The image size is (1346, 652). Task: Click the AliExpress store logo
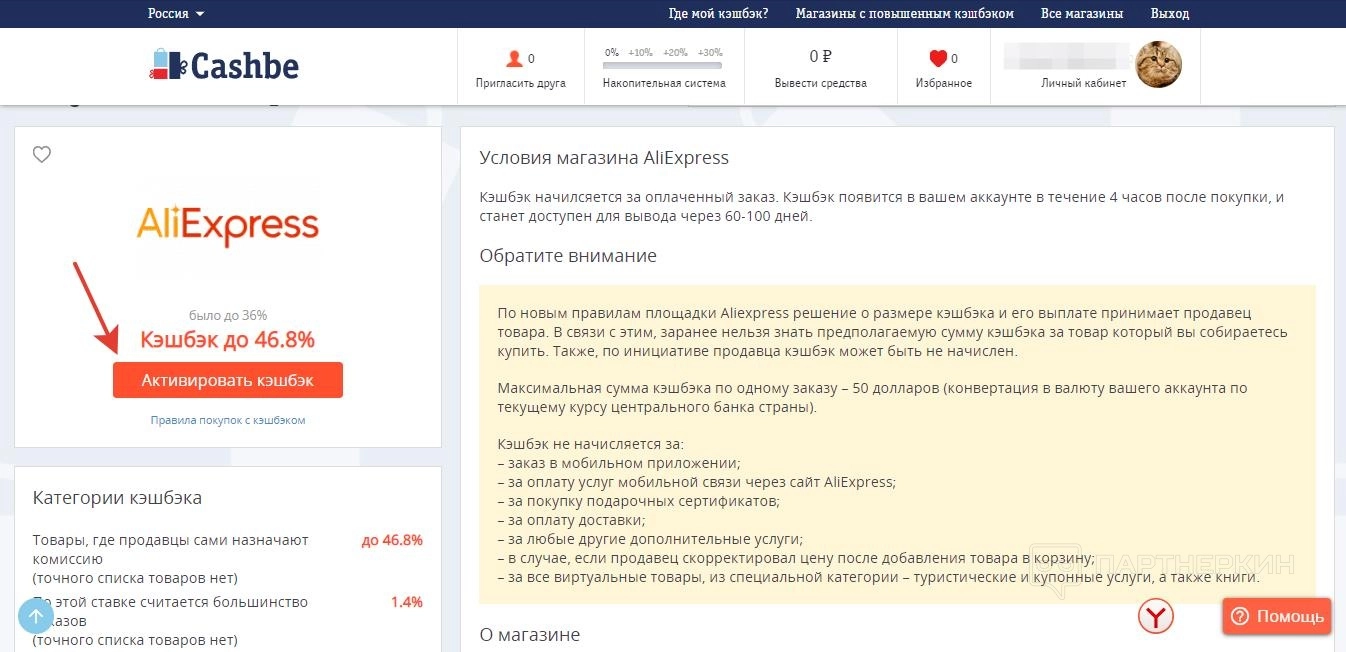click(x=228, y=226)
